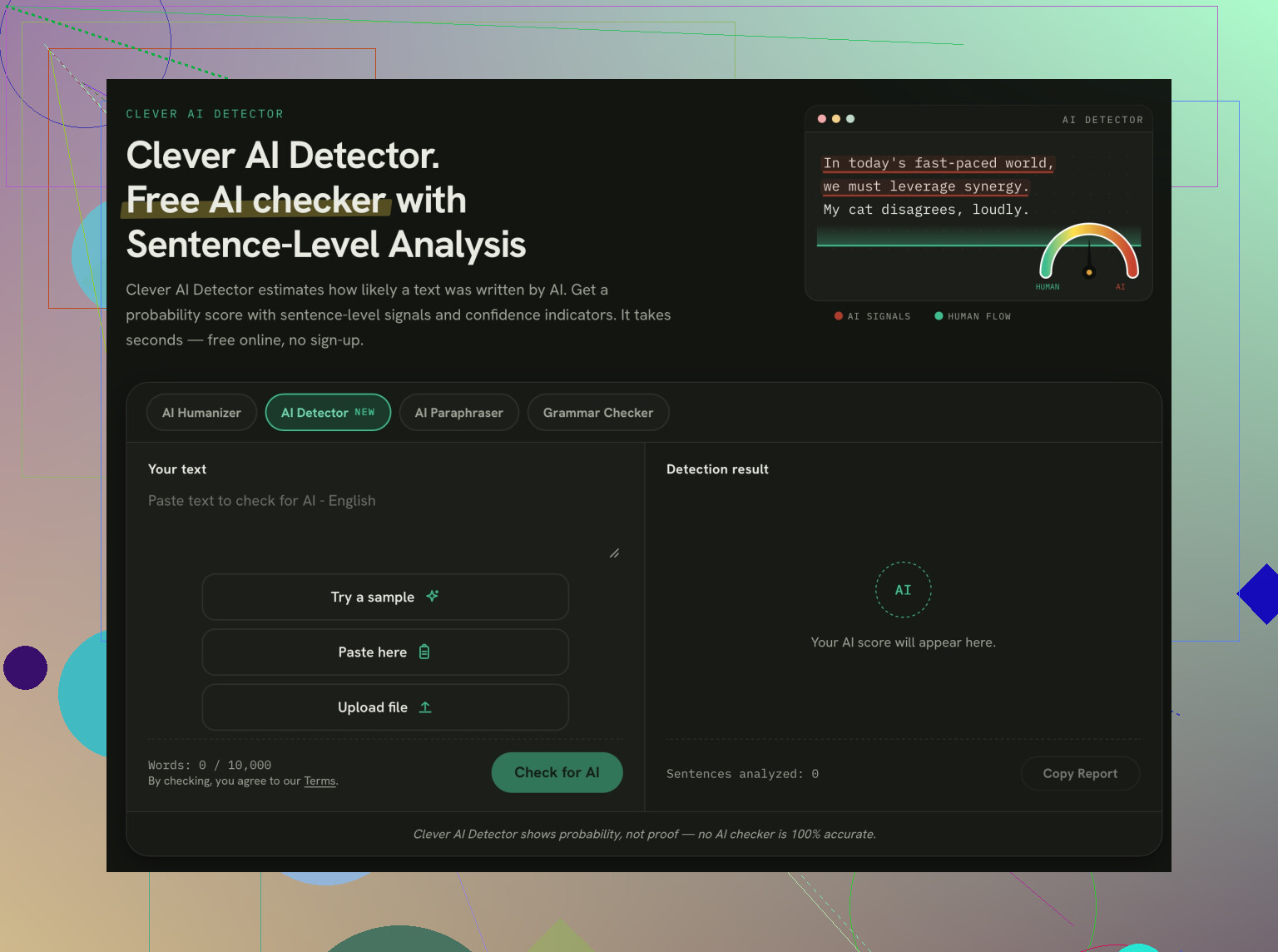Click the text area resize handle
This screenshot has height=952, width=1278.
[x=614, y=553]
